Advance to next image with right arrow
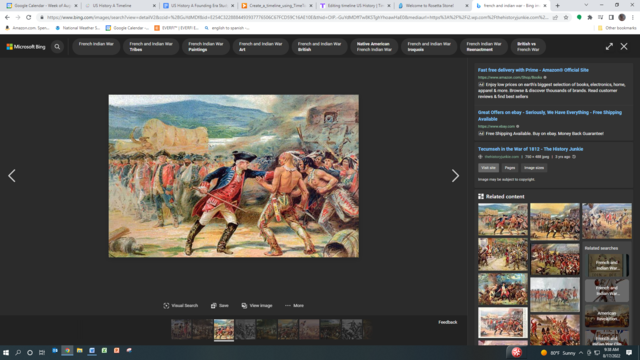Viewport: 640px width, 360px height. [455, 176]
